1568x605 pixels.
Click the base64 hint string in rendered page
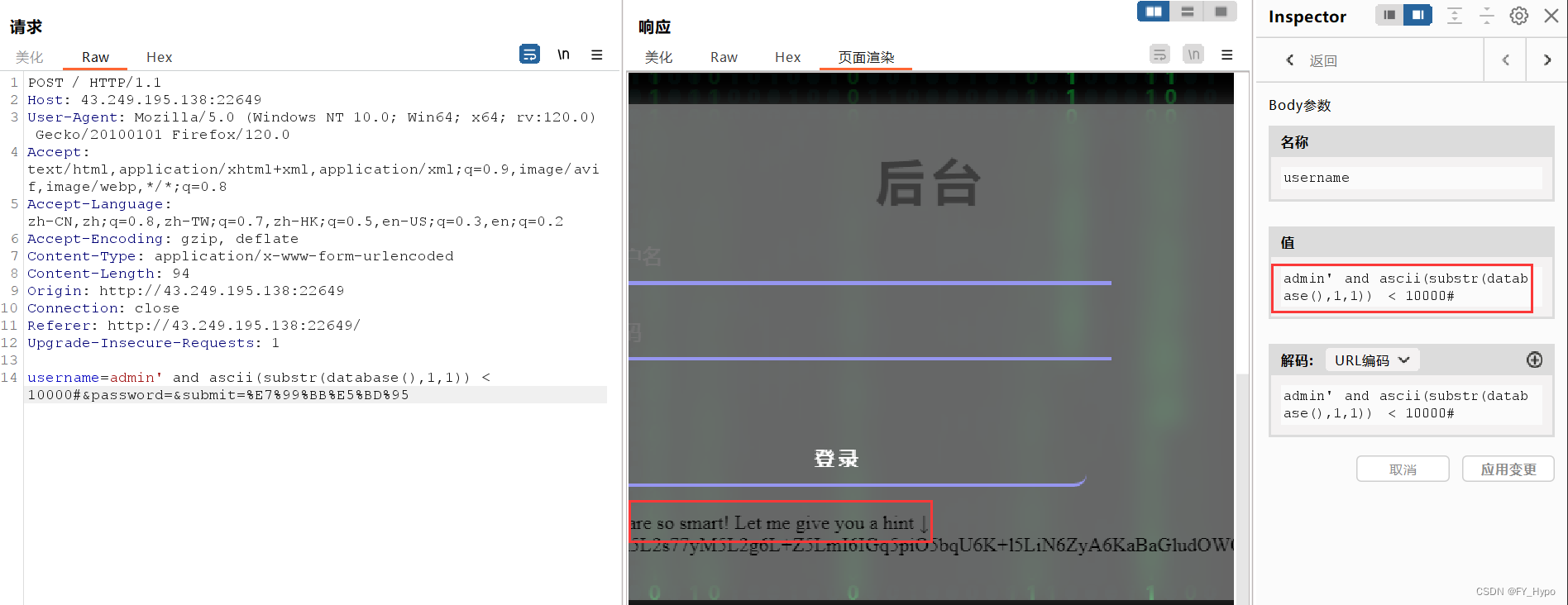pos(931,545)
